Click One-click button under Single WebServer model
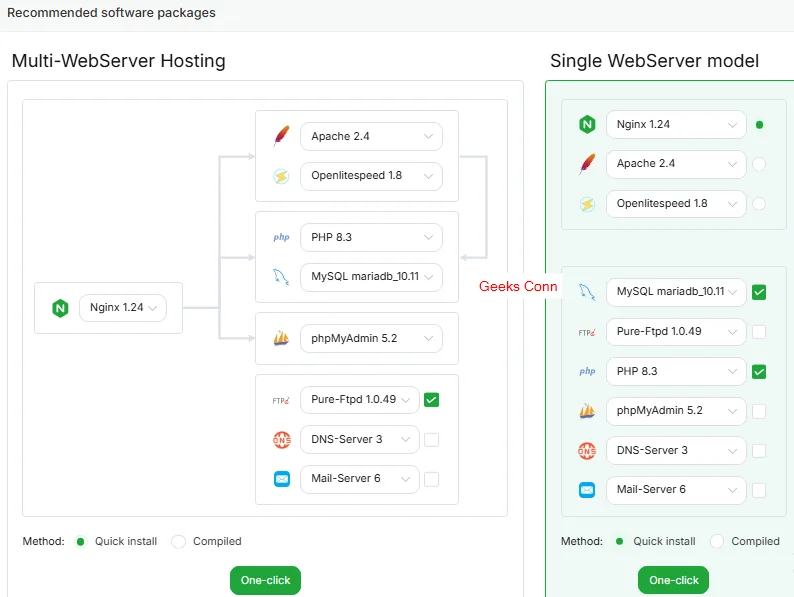Screen dimensions: 794x597 [x=673, y=580]
